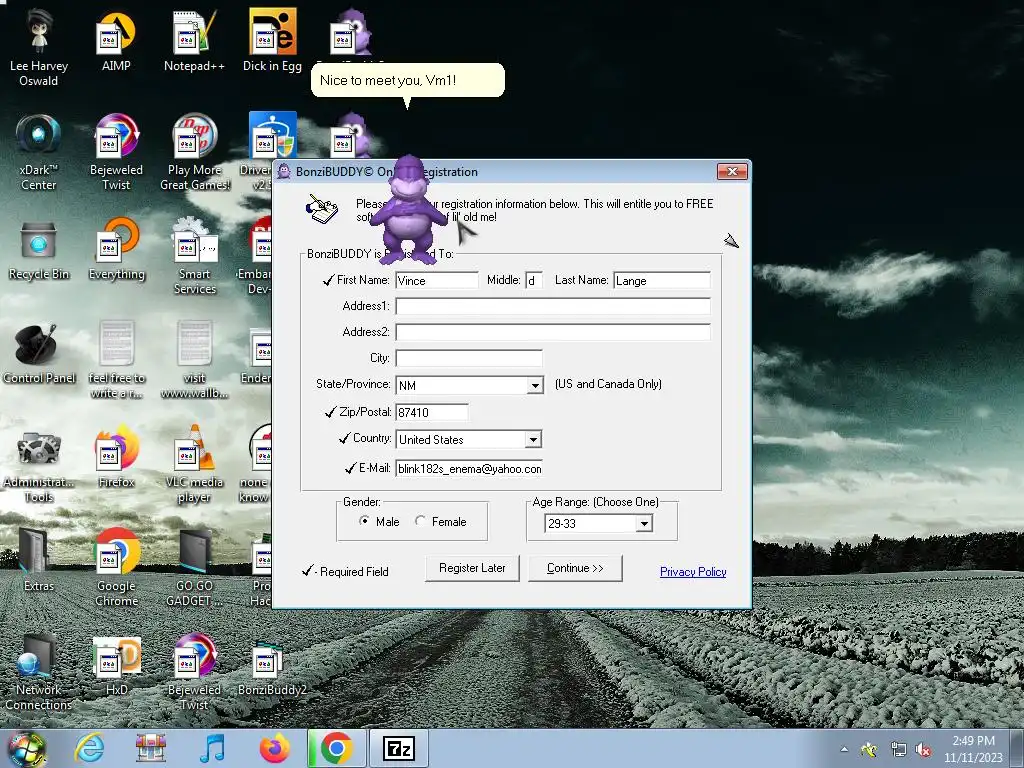1024x768 pixels.
Task: Open the Dick in Egg shortcut
Action: [x=272, y=41]
